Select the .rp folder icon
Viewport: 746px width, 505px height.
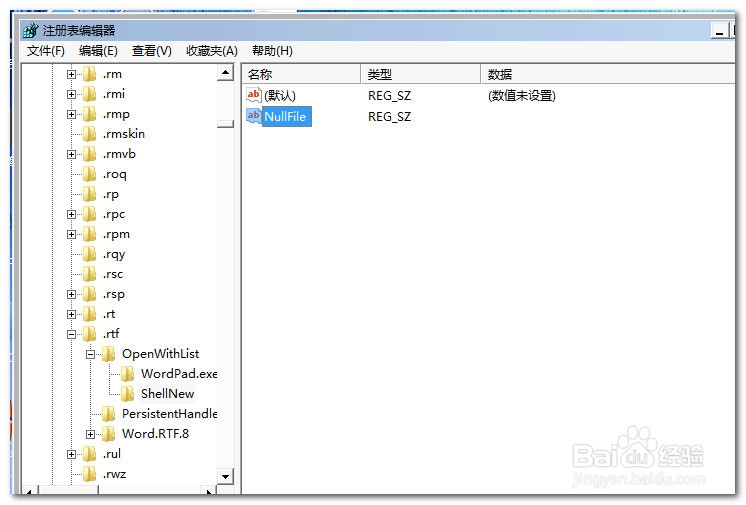pos(89,194)
